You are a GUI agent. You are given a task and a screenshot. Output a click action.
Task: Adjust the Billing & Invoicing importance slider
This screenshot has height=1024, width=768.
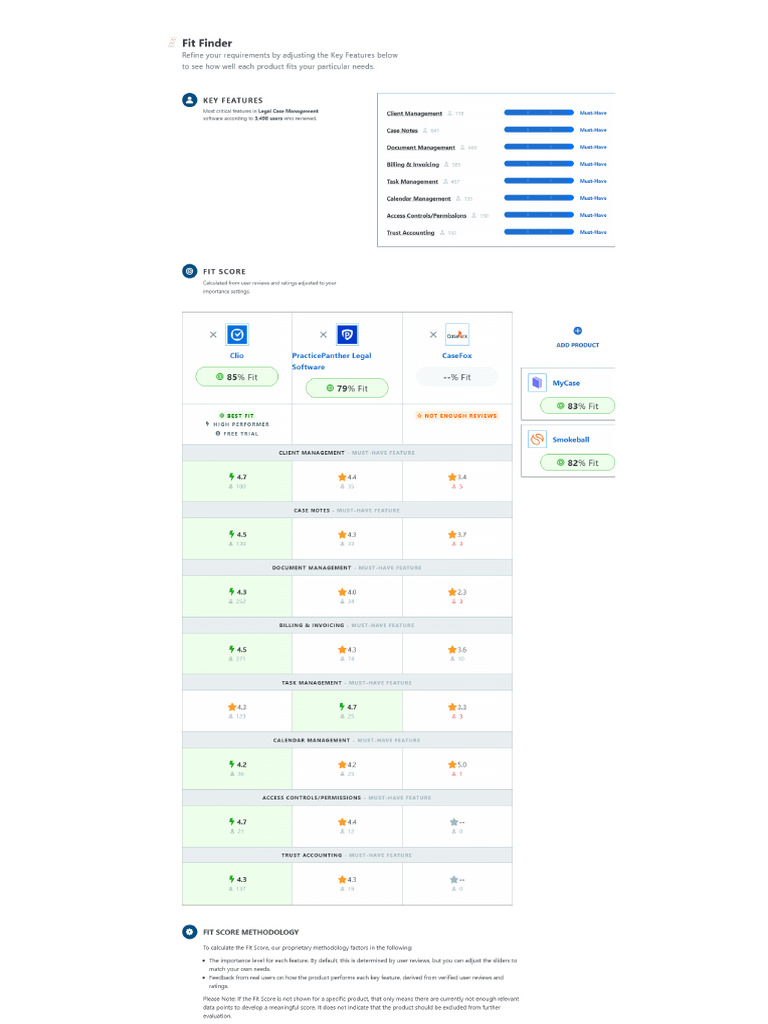pos(539,164)
